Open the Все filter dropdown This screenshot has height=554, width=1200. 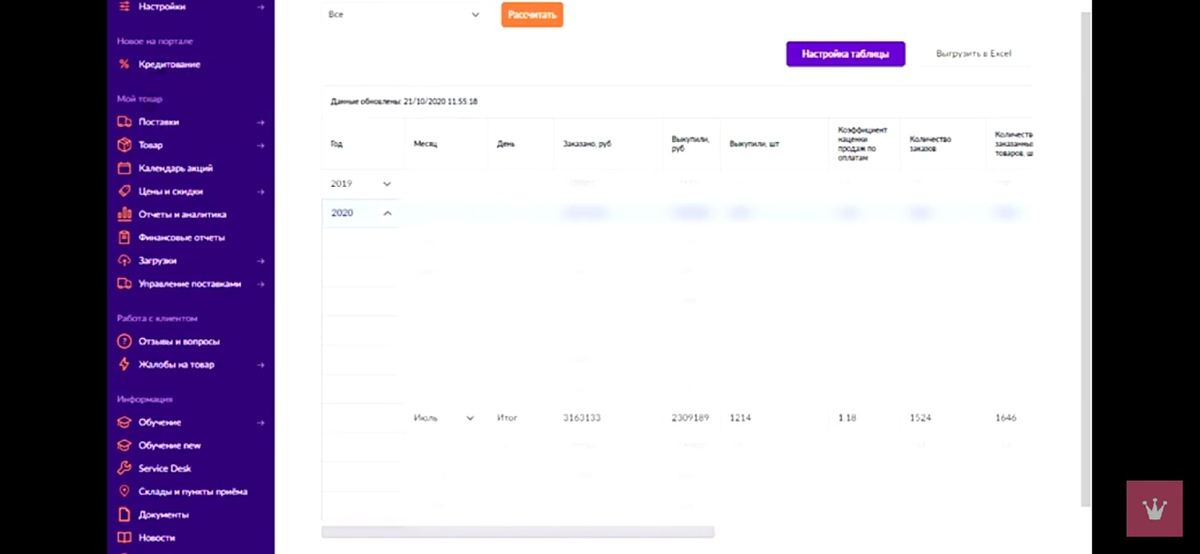404,14
